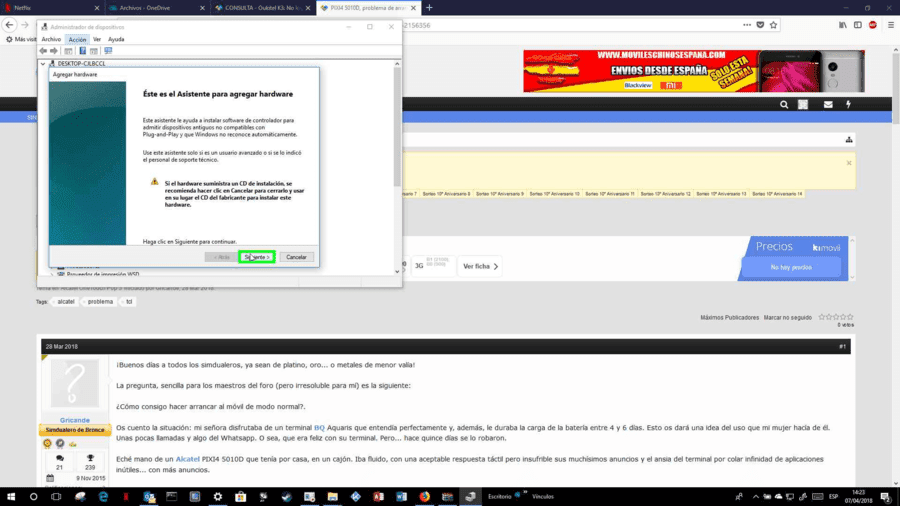This screenshot has height=506, width=900.
Task: Dismiss the yellow notice with its X
Action: point(849,163)
